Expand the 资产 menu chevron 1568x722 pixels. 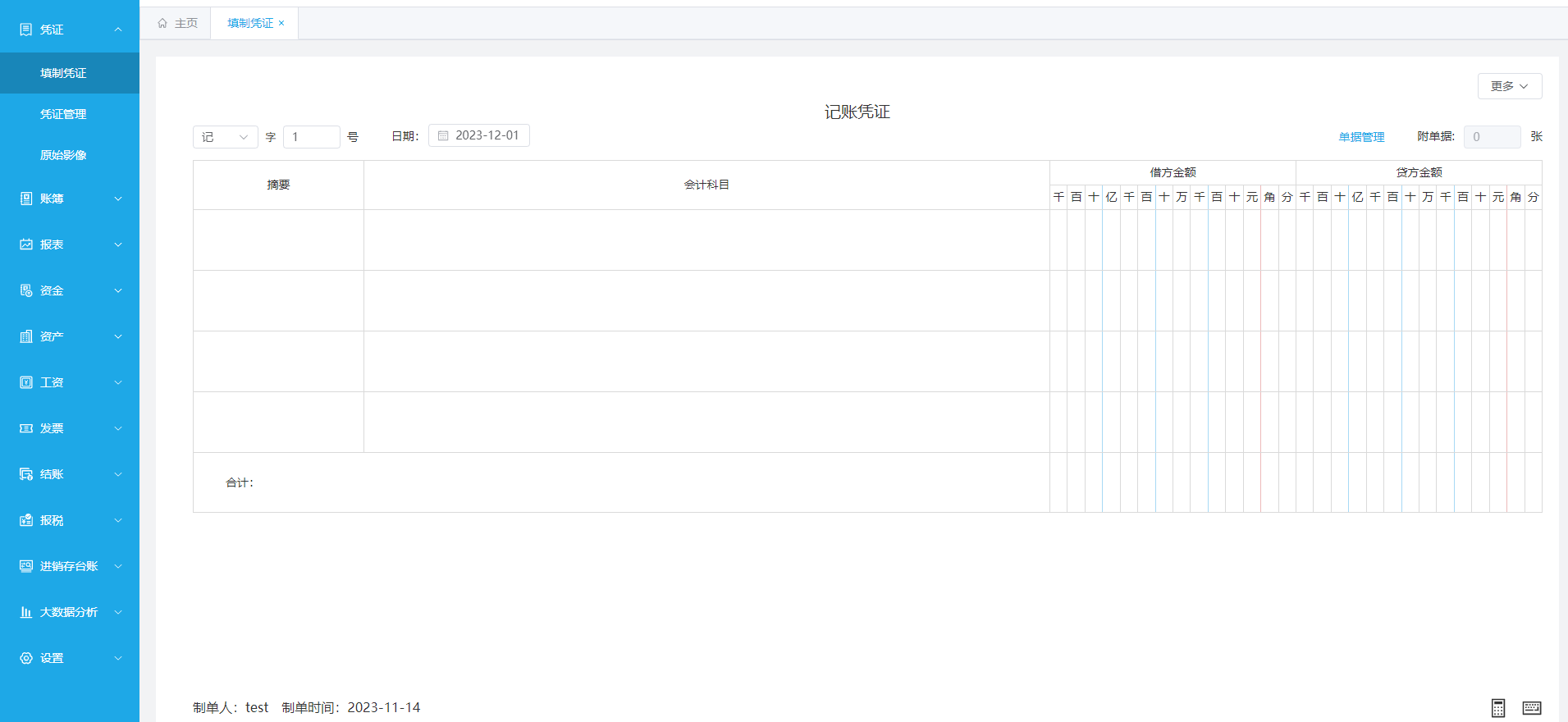coord(118,336)
